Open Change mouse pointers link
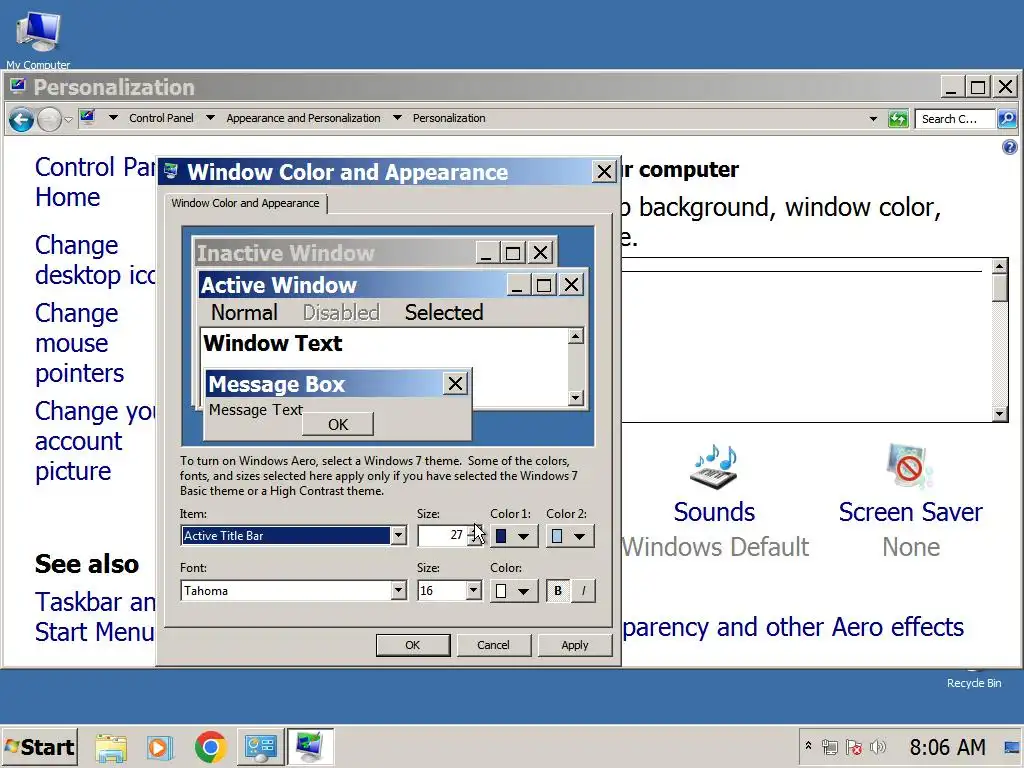The image size is (1024, 768). pyautogui.click(x=79, y=344)
